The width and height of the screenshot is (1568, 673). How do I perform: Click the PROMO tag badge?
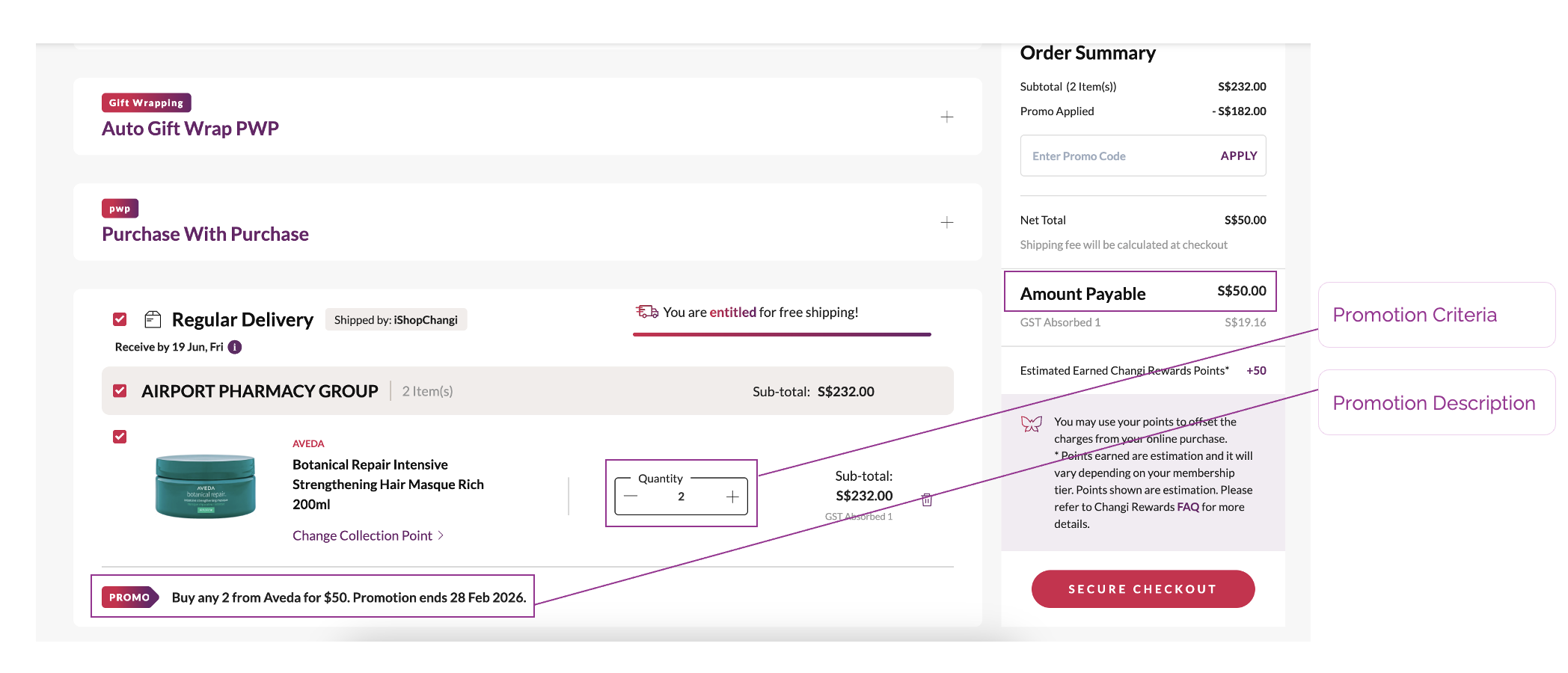point(129,597)
